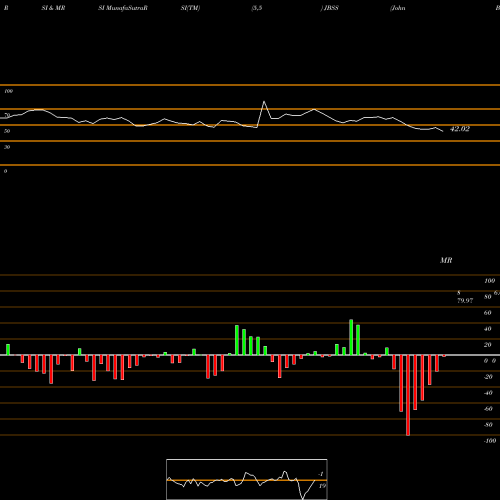Click the 'SI MunafaSutraR' header label
Screen dimensions: 500x500
[x=123, y=8]
